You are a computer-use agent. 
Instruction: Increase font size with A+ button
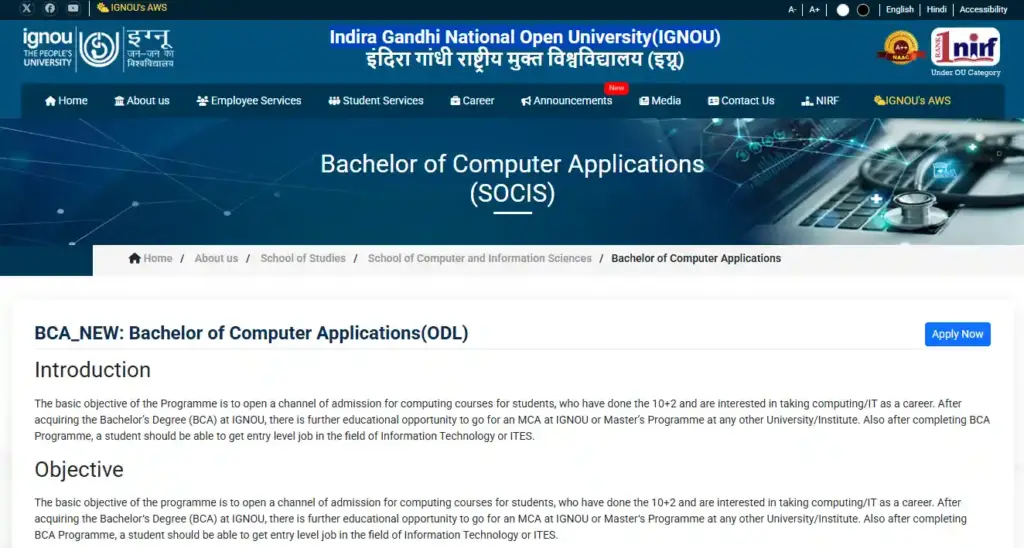click(x=814, y=9)
